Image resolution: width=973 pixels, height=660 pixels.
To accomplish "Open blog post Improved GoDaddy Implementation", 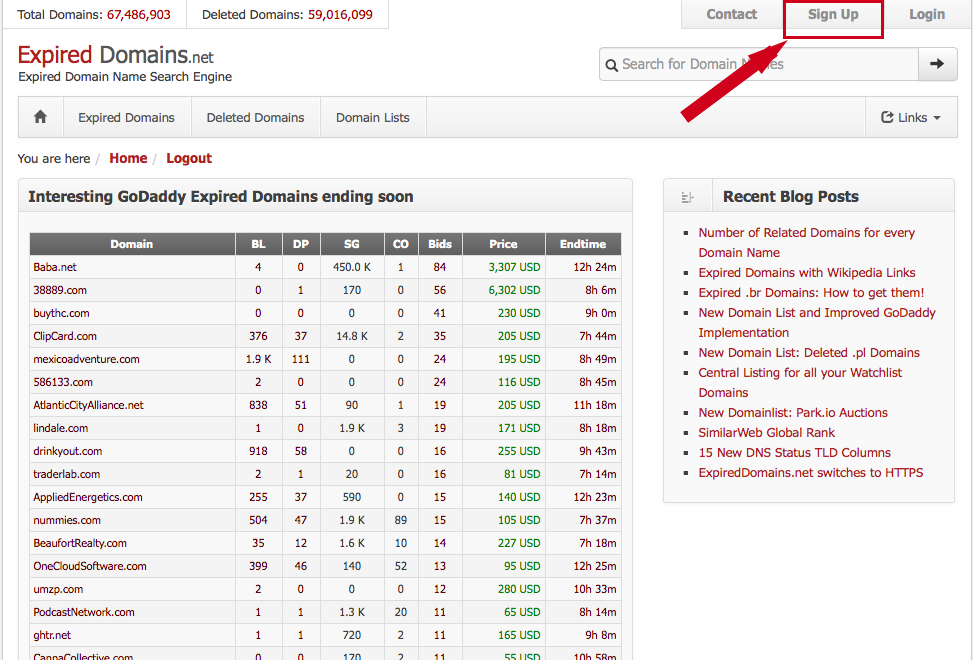I will pos(817,323).
